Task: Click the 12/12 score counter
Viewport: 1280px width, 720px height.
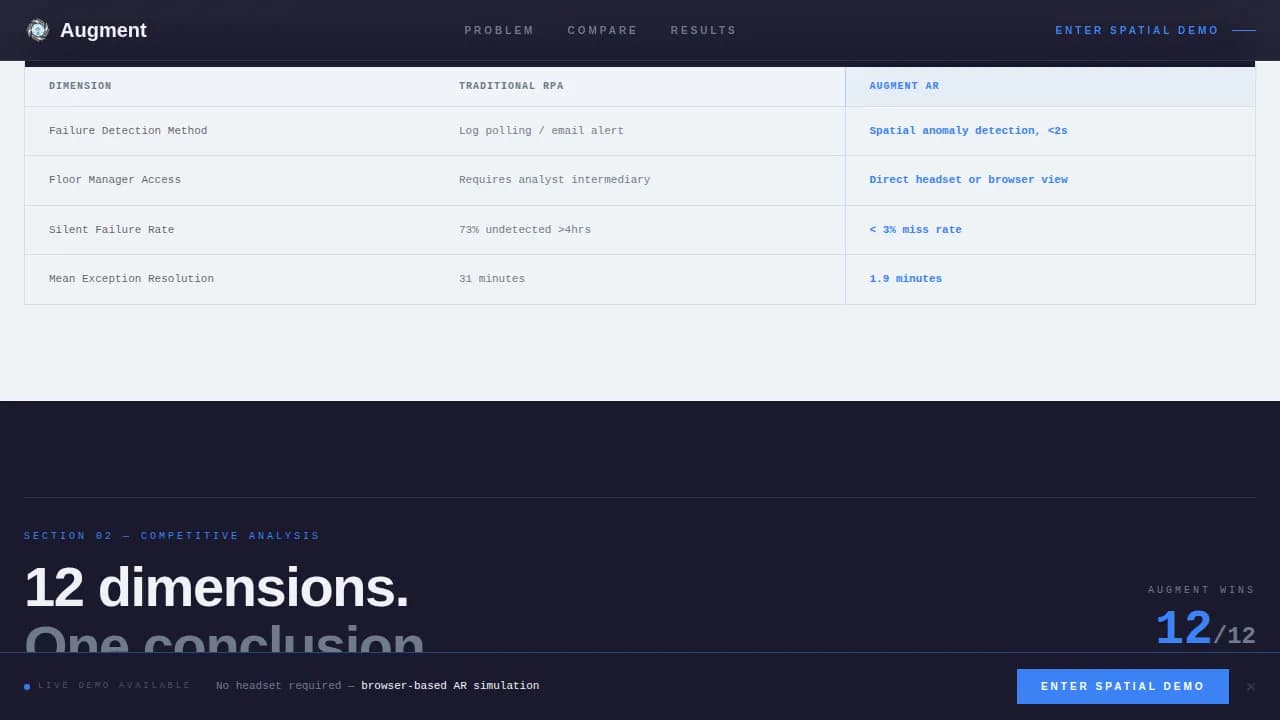Action: 1205,630
